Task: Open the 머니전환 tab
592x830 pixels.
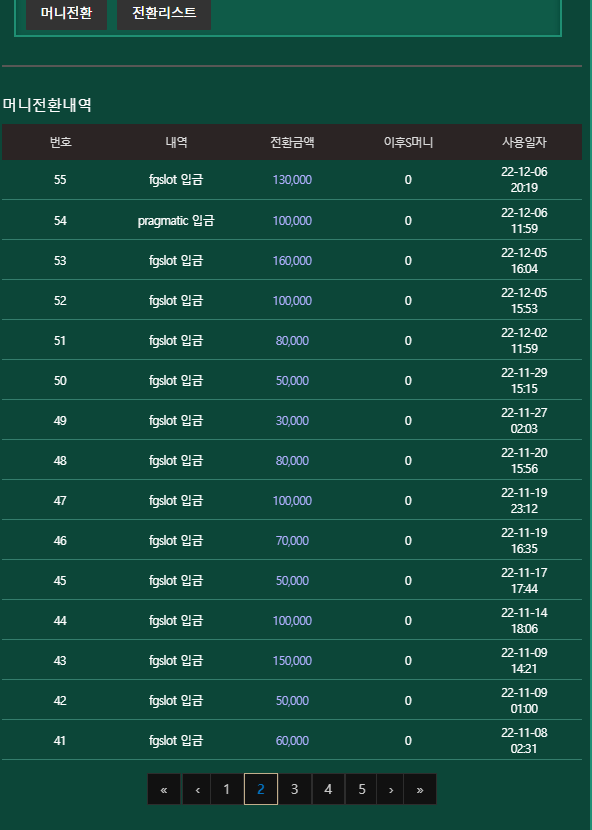Action: [x=66, y=13]
